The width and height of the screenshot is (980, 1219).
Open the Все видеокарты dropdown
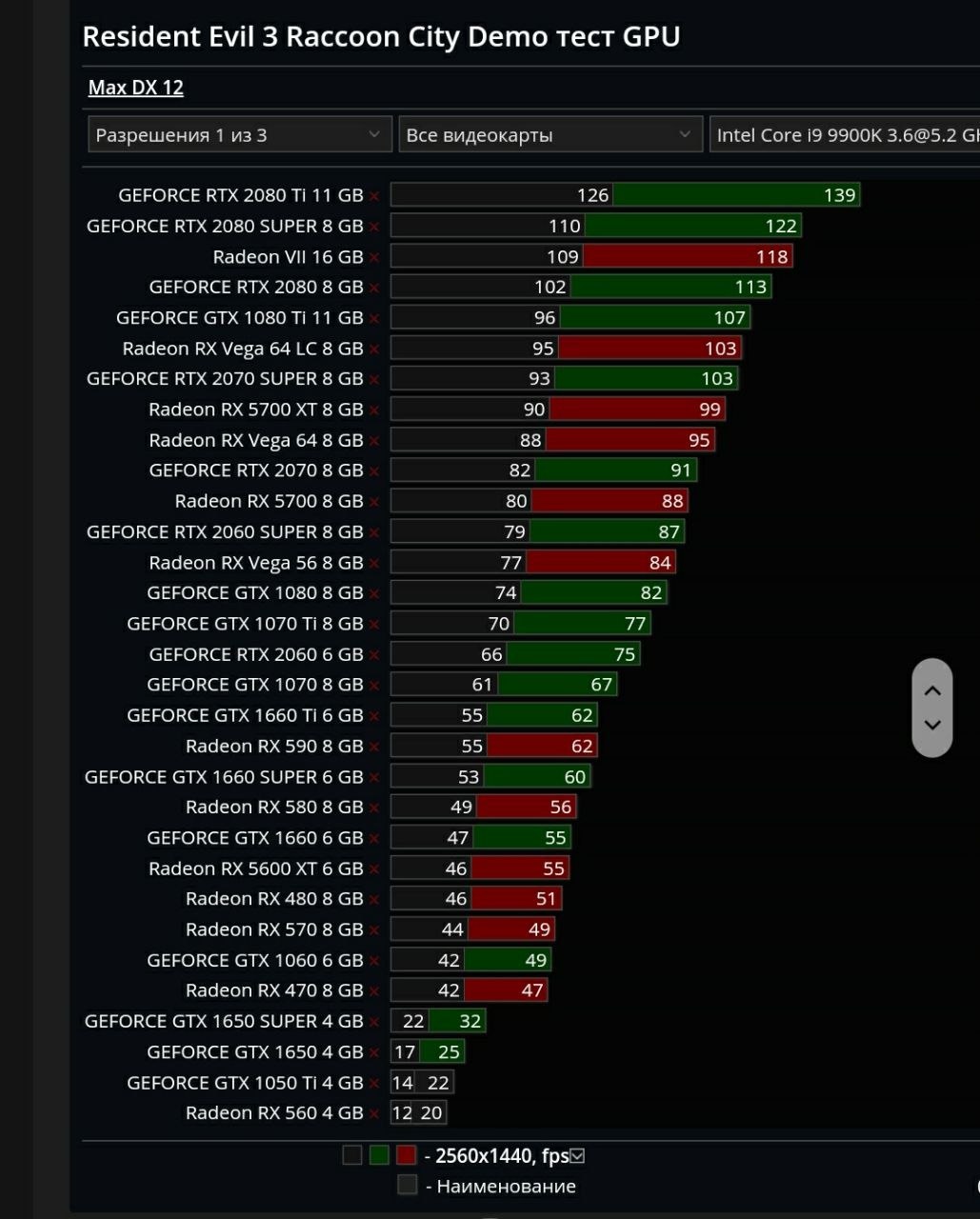[550, 135]
